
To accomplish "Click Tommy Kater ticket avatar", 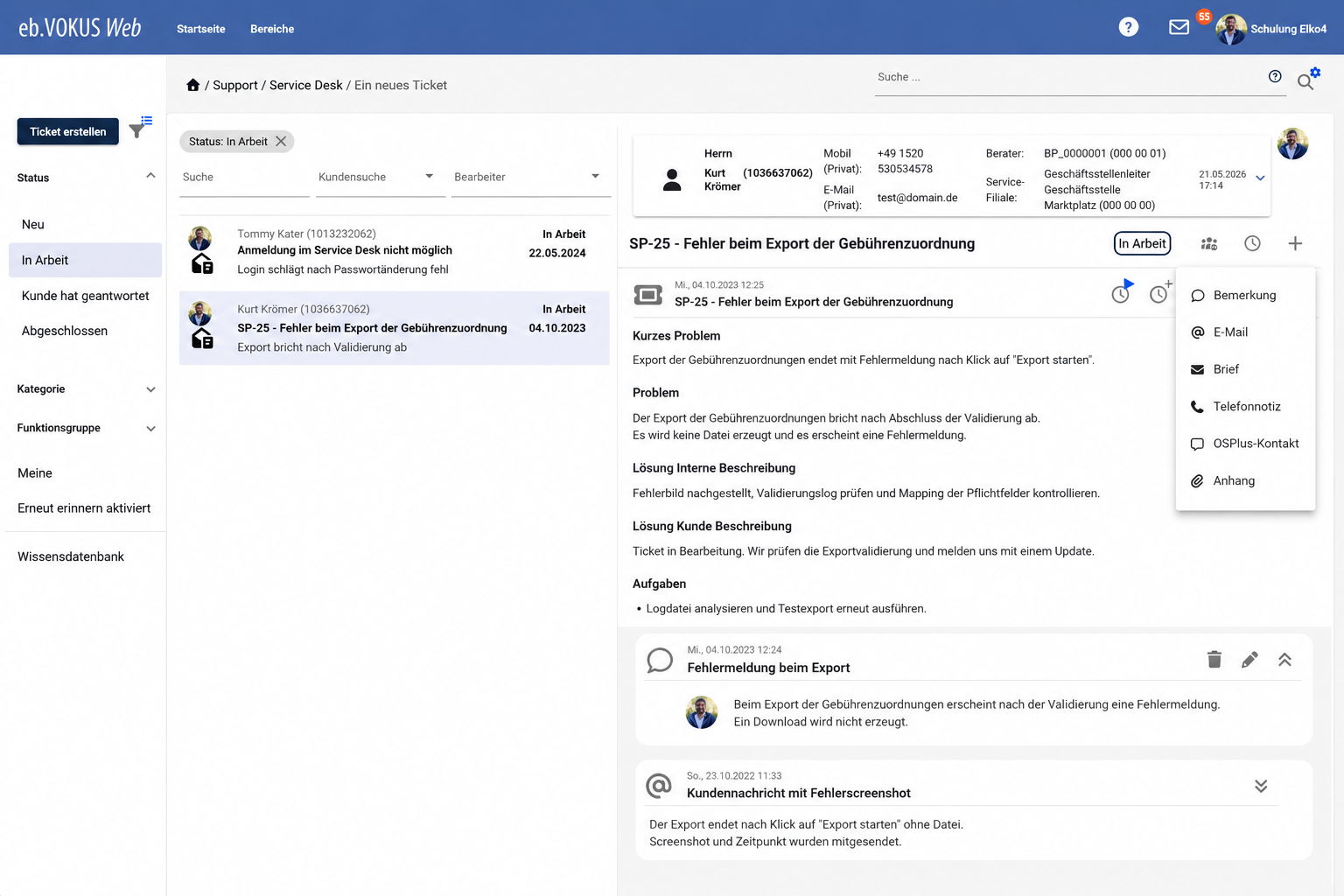I will 200,237.
